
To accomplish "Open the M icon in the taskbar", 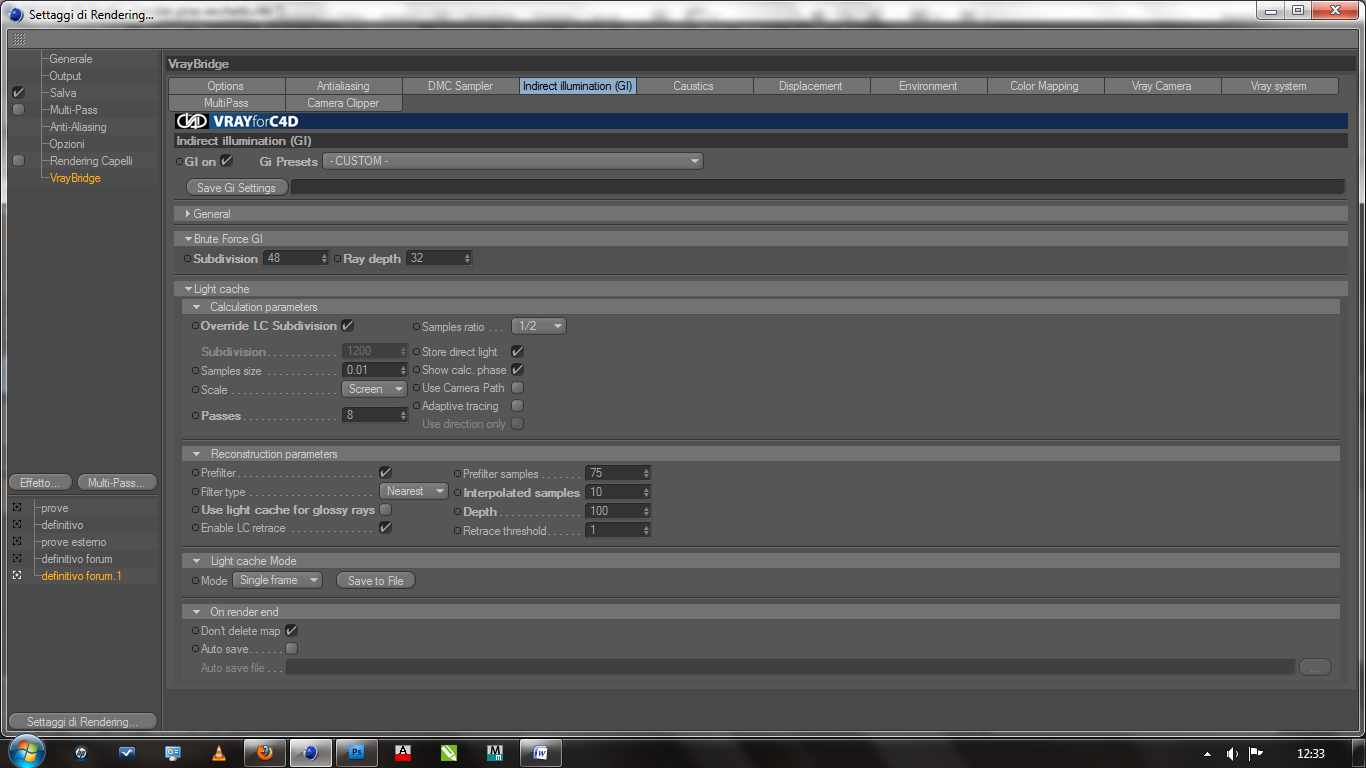I will click(495, 753).
